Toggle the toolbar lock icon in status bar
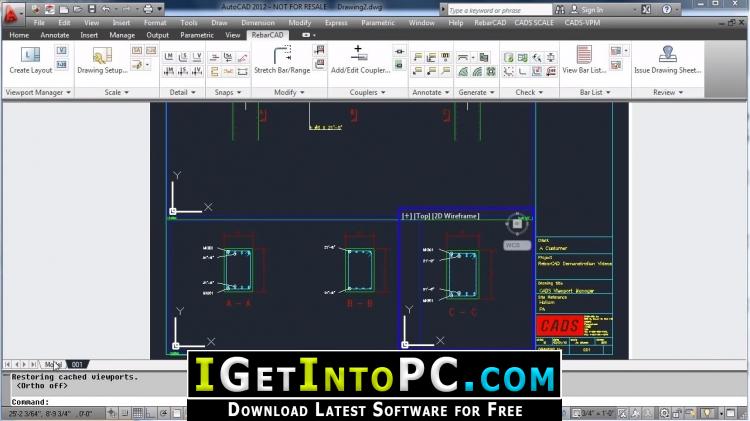The width and height of the screenshot is (750, 421). pos(677,413)
